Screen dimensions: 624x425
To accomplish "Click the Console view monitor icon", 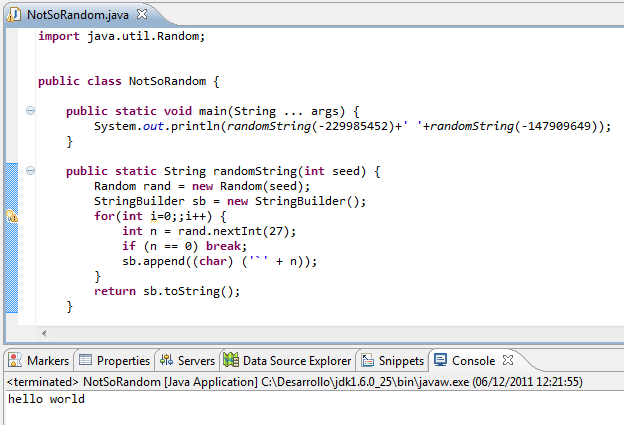I will click(x=440, y=360).
